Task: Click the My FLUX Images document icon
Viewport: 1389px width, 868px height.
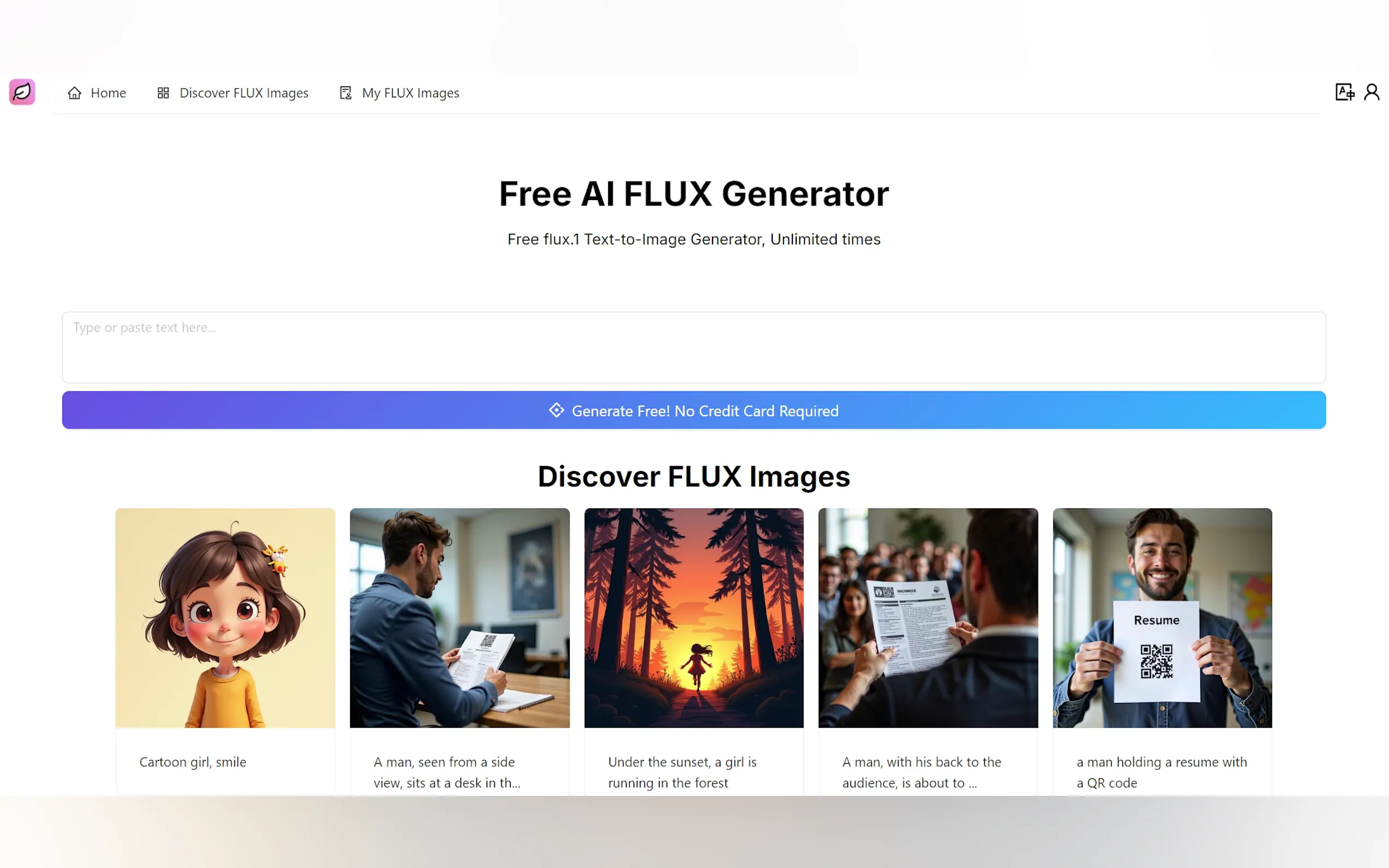Action: click(x=345, y=93)
